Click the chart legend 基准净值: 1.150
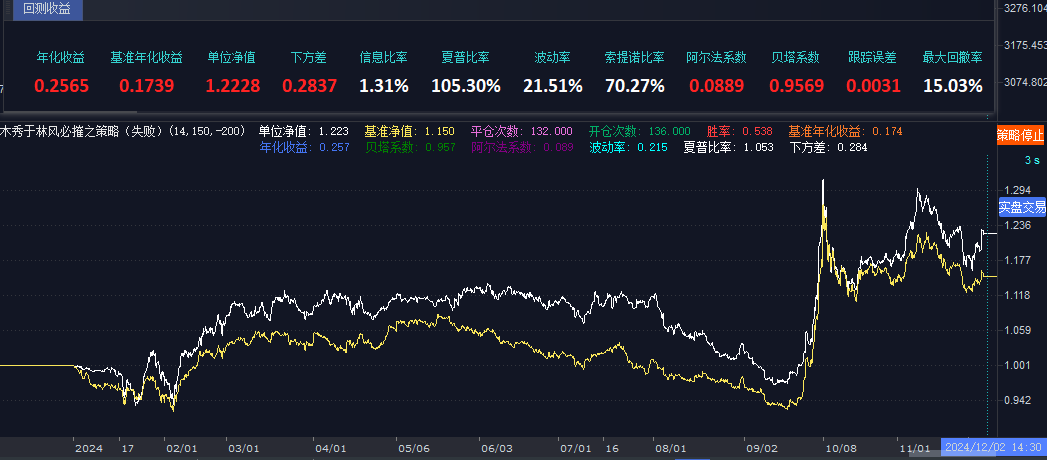This screenshot has width=1047, height=460. (x=409, y=132)
